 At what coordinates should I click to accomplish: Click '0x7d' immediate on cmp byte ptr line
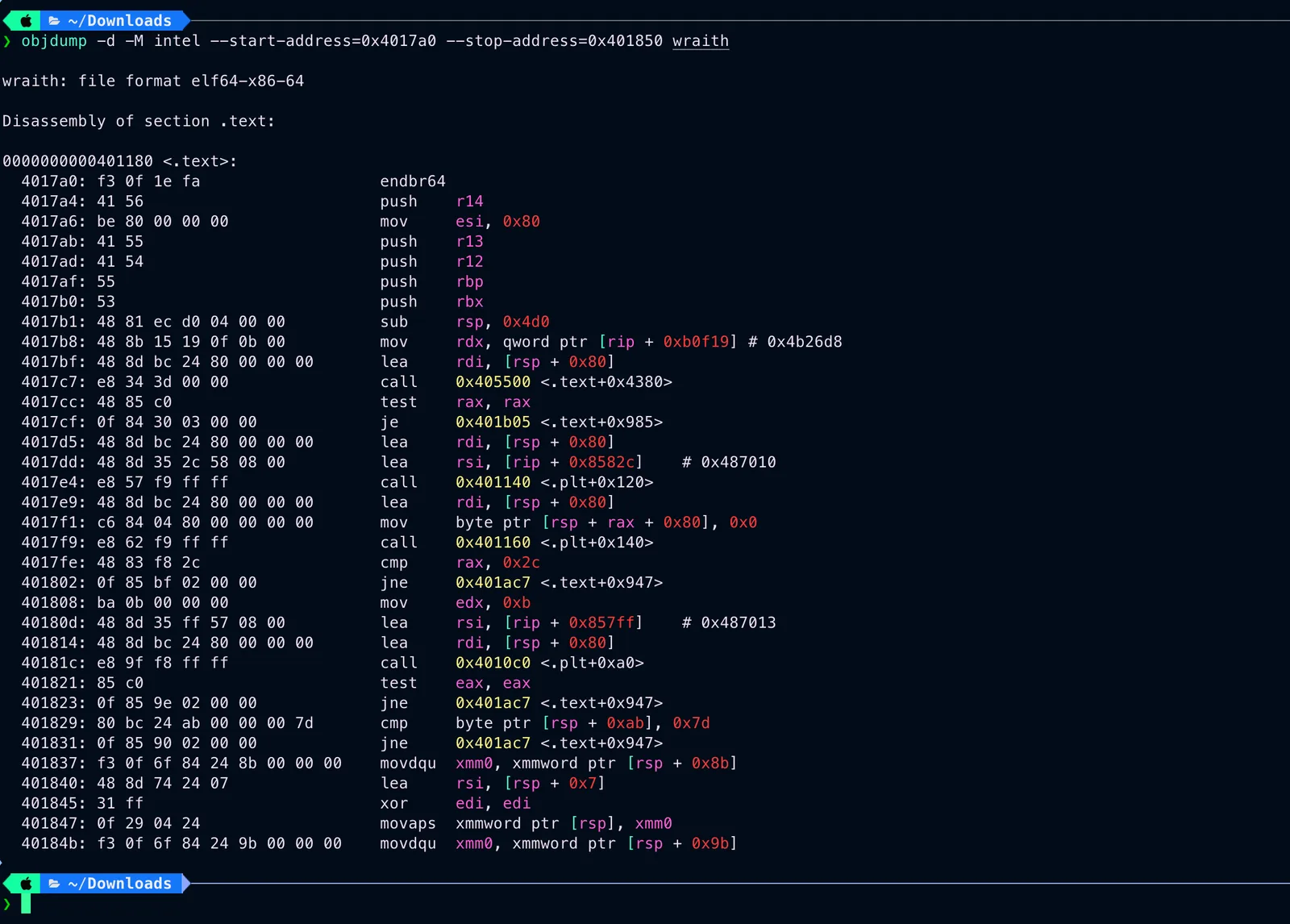692,723
